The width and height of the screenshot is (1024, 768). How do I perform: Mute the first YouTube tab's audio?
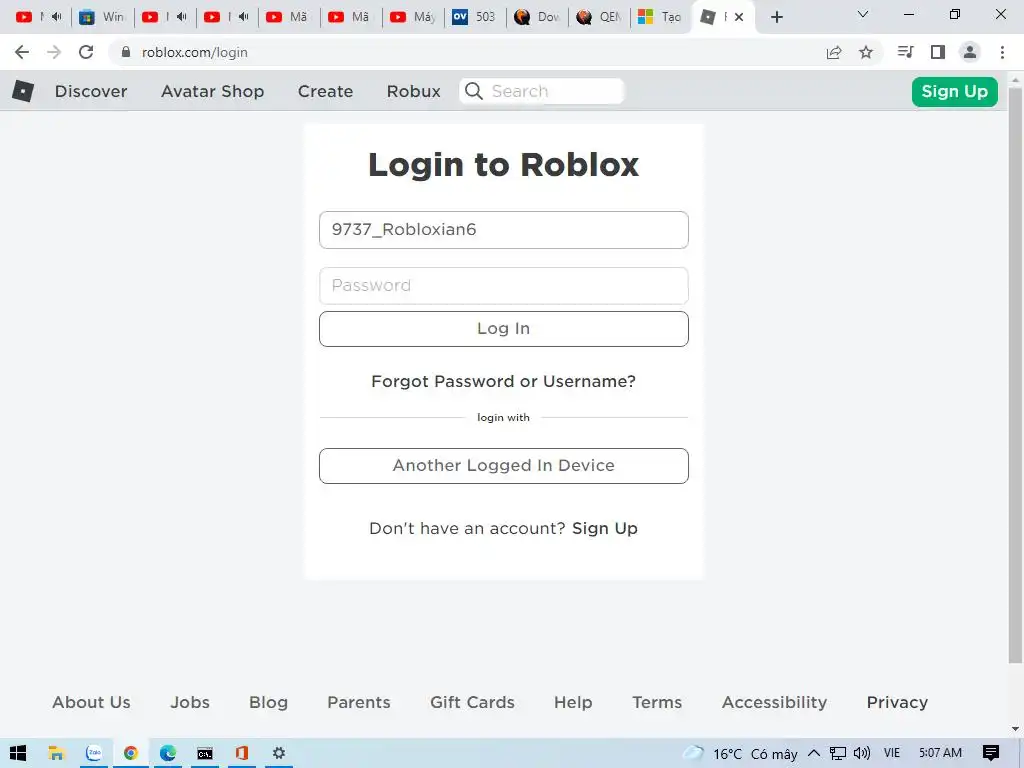56,17
